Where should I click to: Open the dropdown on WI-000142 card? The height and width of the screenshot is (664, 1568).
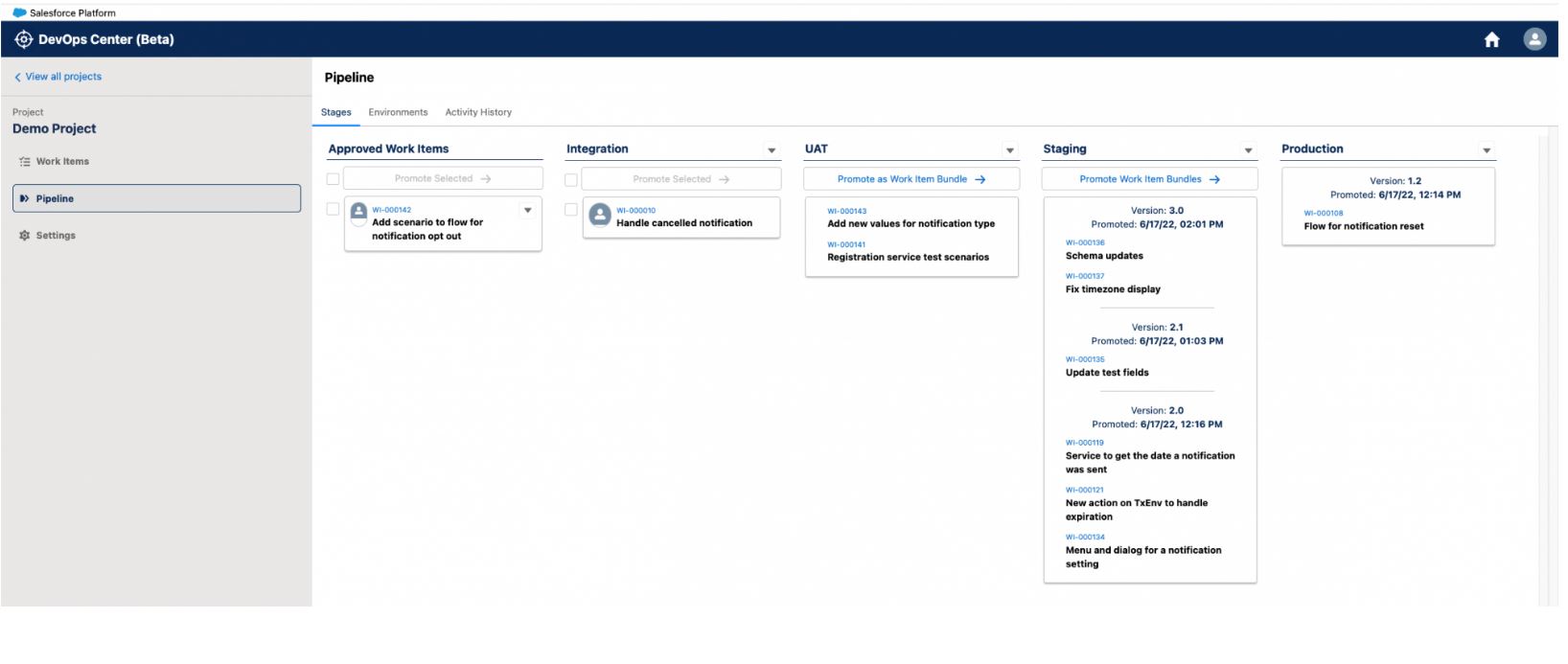(x=527, y=210)
